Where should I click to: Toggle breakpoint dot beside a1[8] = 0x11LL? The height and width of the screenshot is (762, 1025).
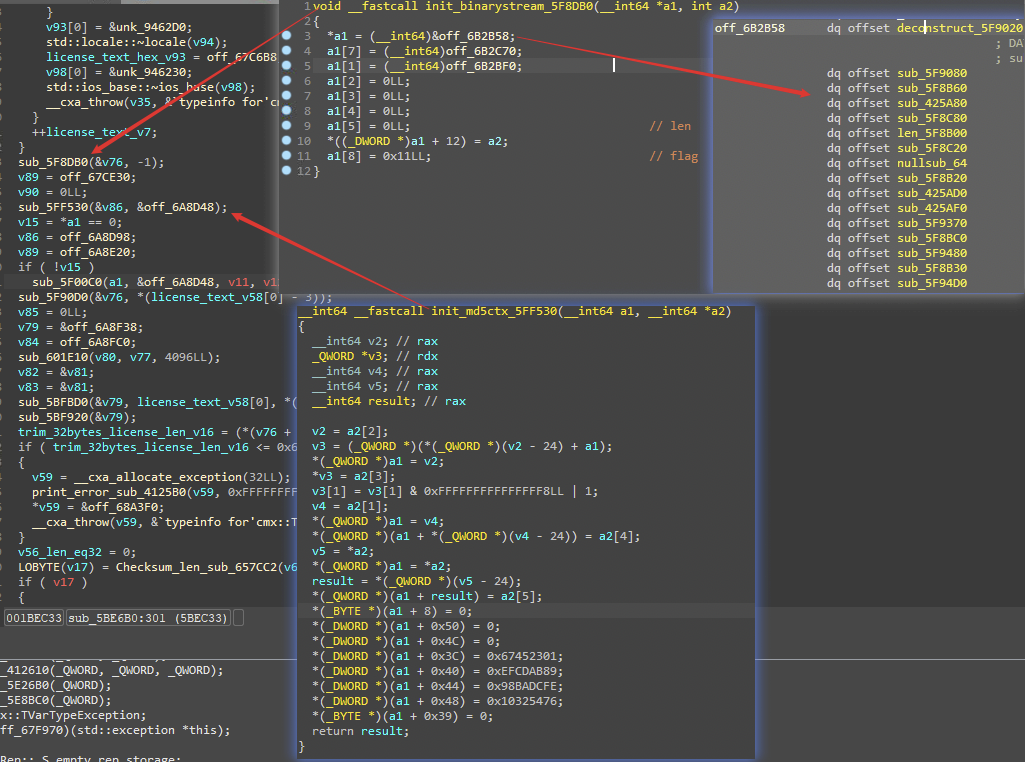point(287,156)
